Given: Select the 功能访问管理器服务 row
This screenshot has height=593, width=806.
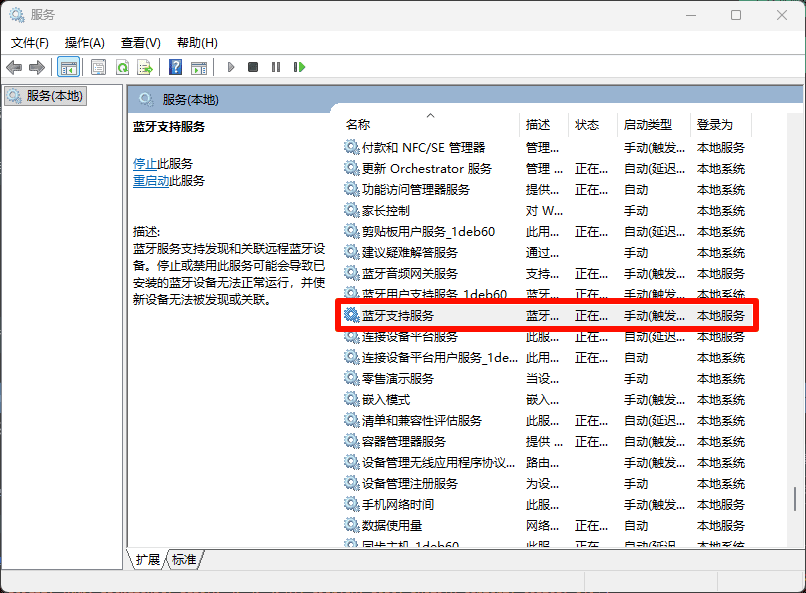Looking at the screenshot, I should click(547, 190).
